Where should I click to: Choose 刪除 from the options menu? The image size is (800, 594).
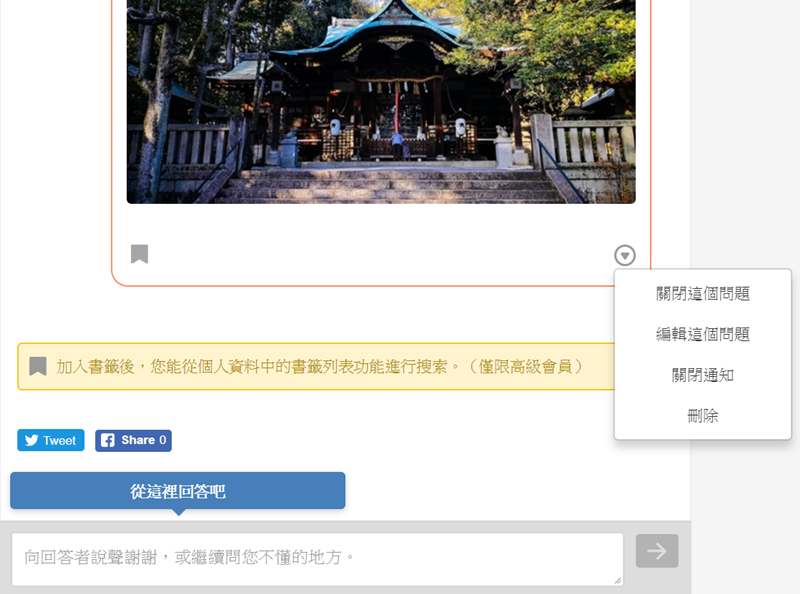[x=703, y=415]
